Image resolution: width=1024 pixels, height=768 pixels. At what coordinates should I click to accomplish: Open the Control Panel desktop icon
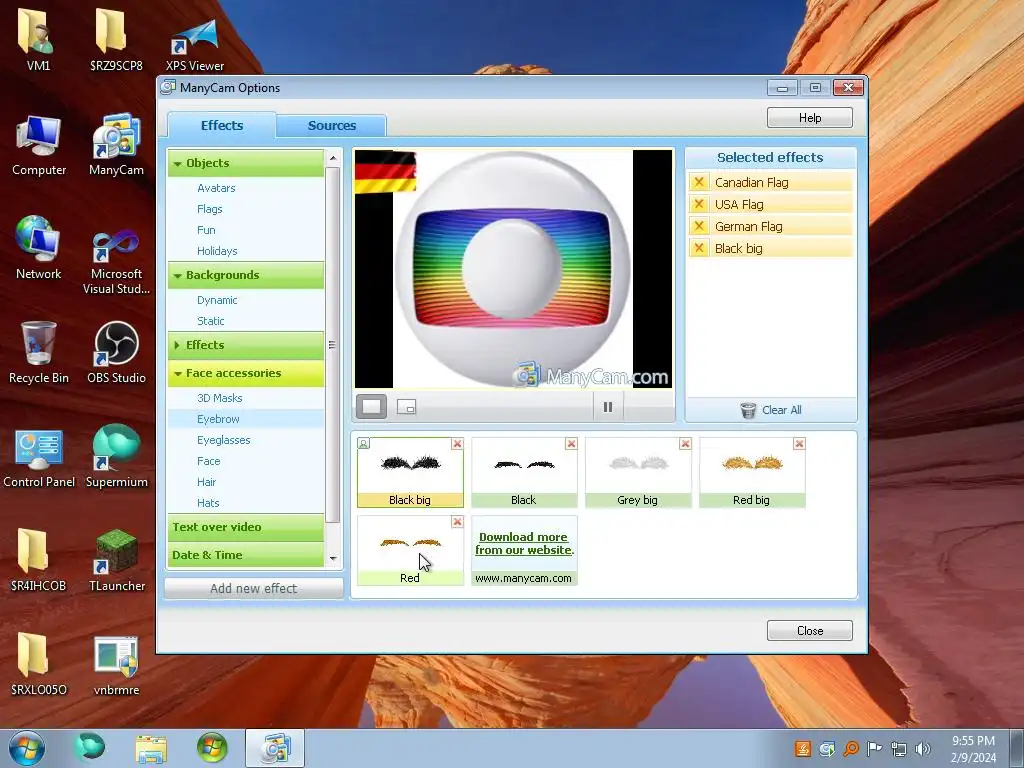tap(39, 456)
